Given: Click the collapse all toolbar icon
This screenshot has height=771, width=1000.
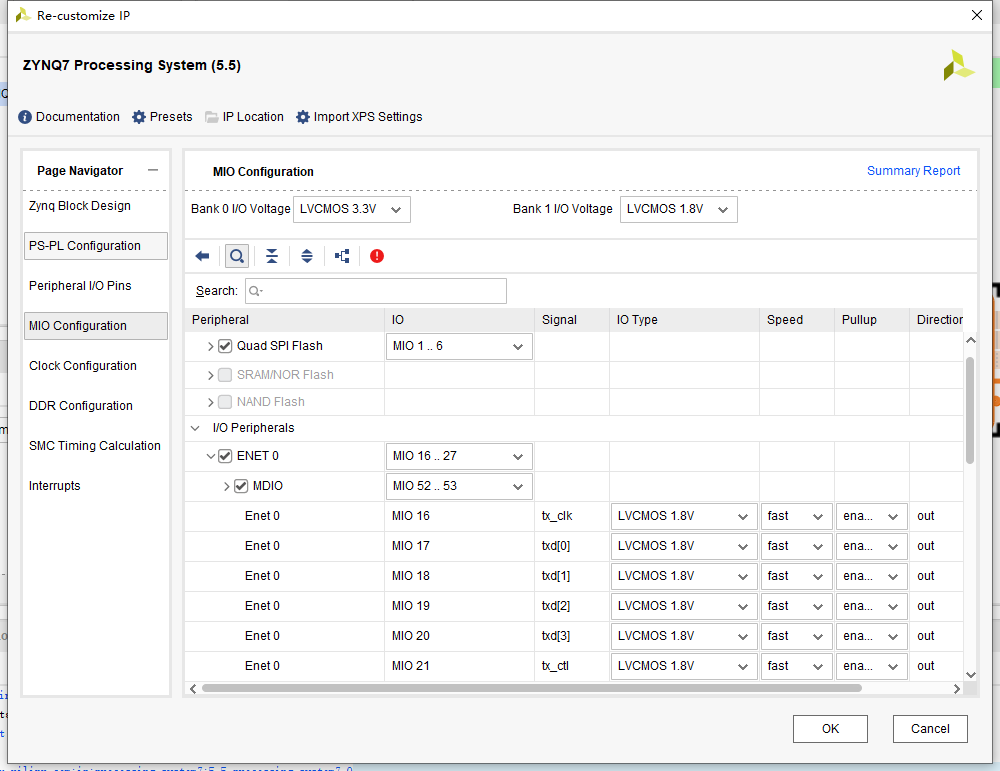Looking at the screenshot, I should tap(272, 256).
